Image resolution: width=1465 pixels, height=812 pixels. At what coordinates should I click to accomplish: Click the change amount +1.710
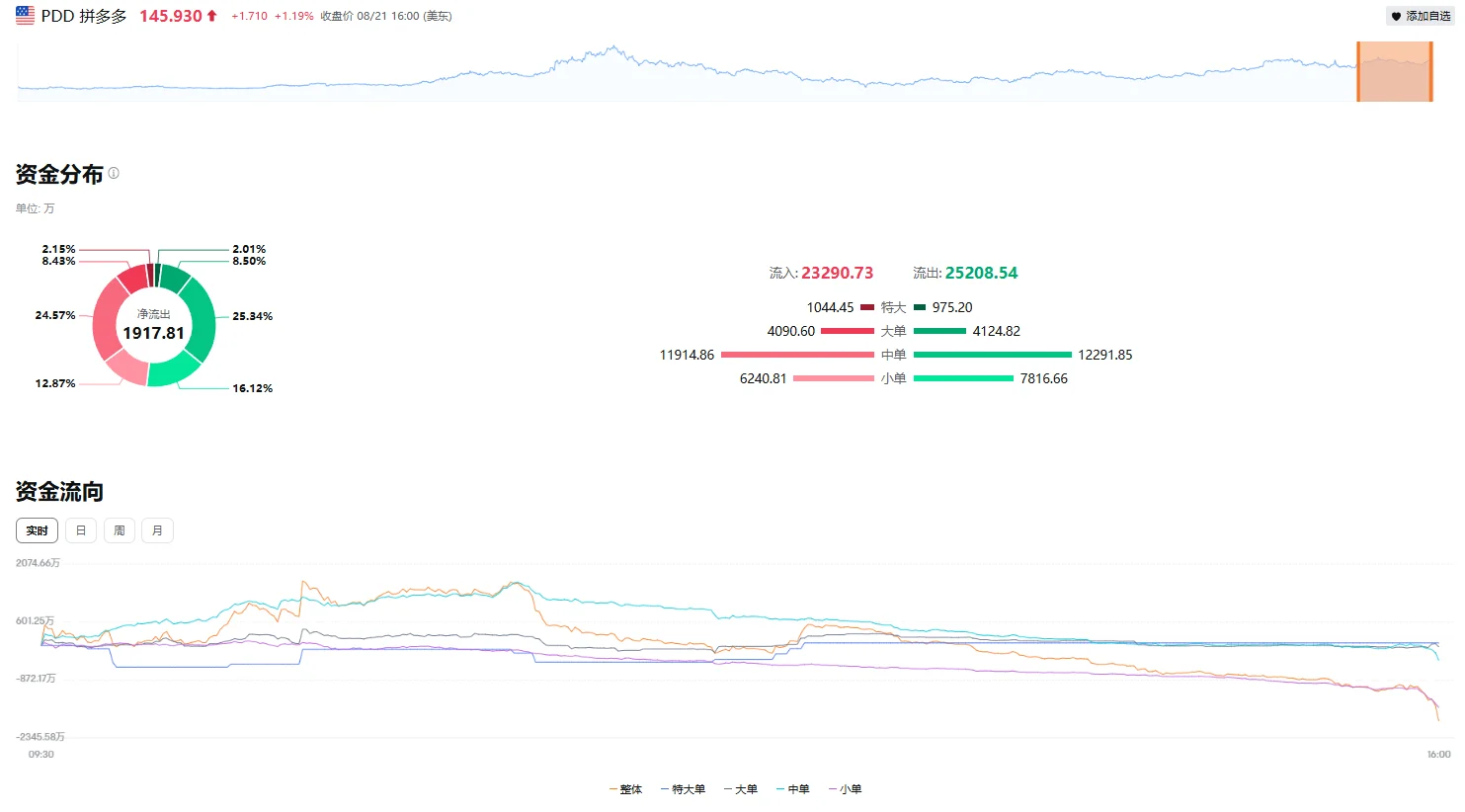pos(249,16)
